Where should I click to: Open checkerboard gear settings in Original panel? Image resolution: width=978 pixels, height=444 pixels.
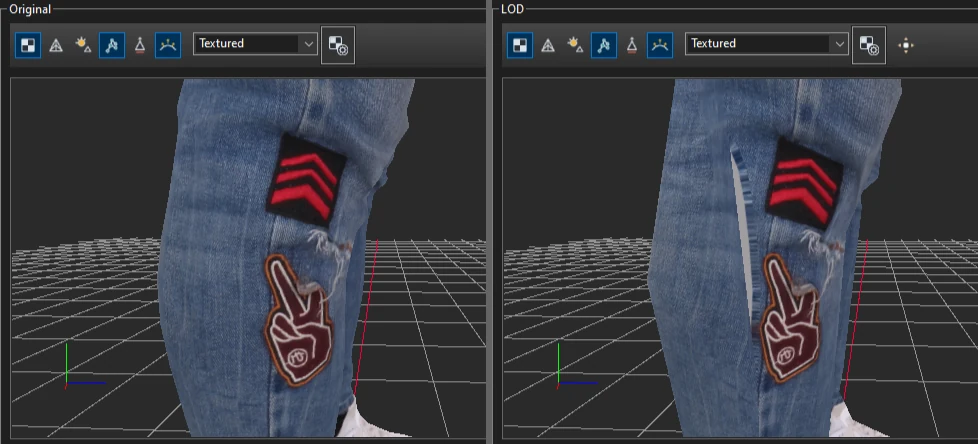[338, 45]
